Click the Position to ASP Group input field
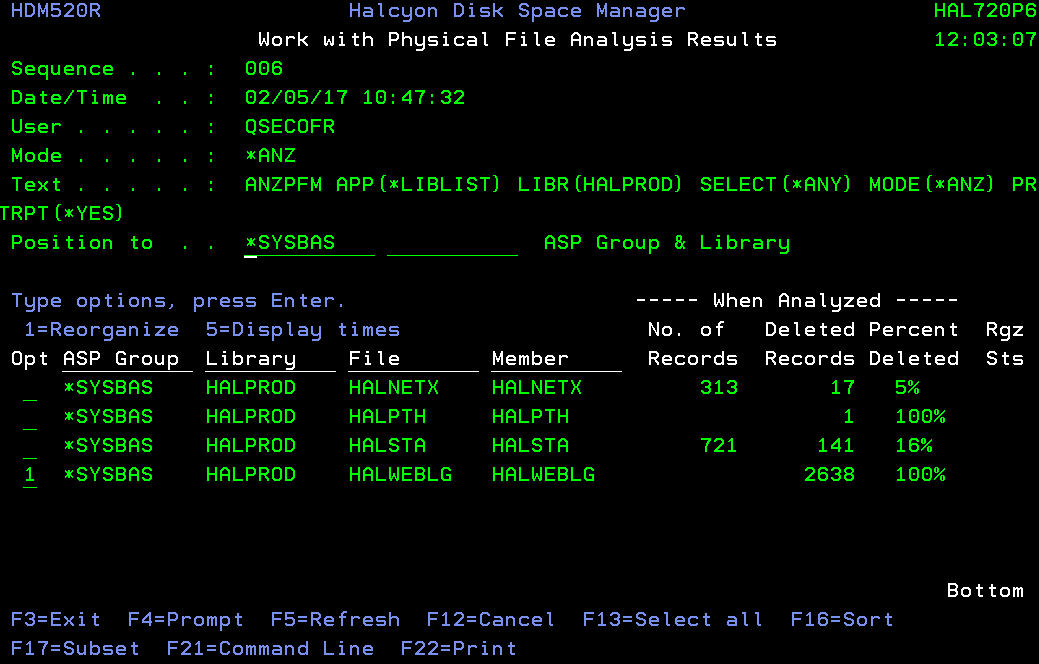 click(309, 243)
